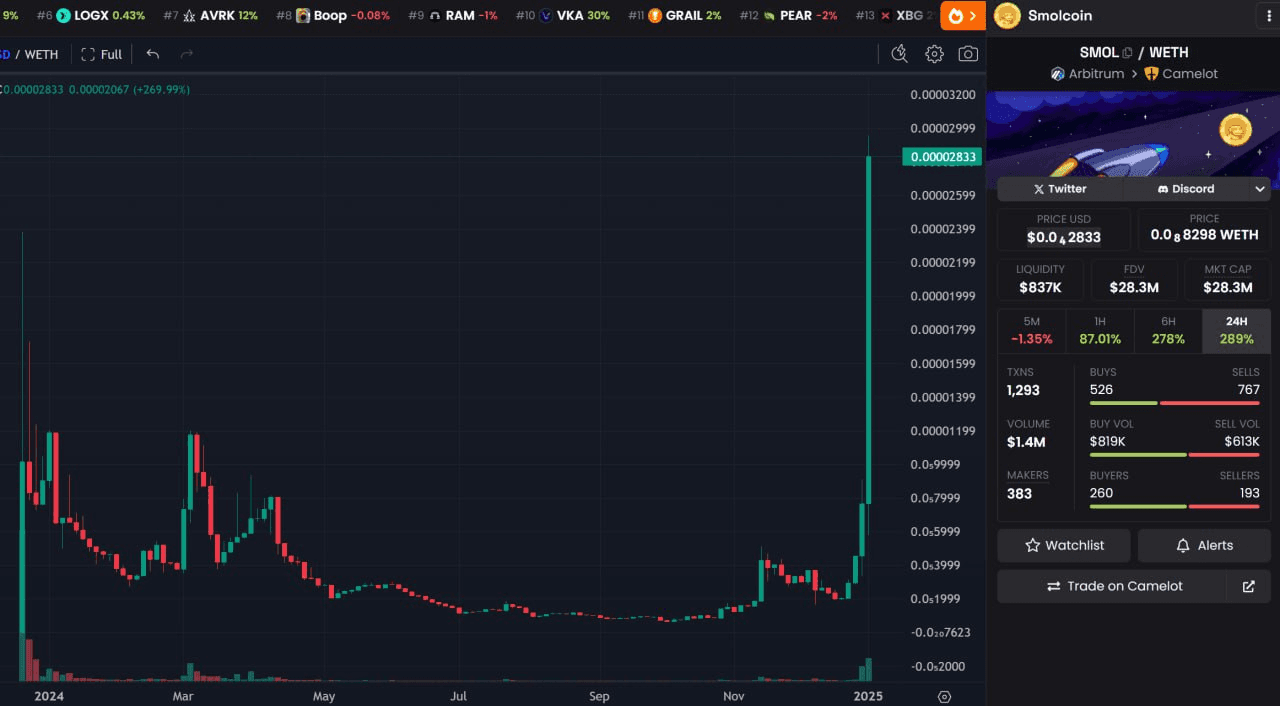The height and width of the screenshot is (706, 1280).
Task: Open trending token PEAR
Action: click(x=789, y=16)
